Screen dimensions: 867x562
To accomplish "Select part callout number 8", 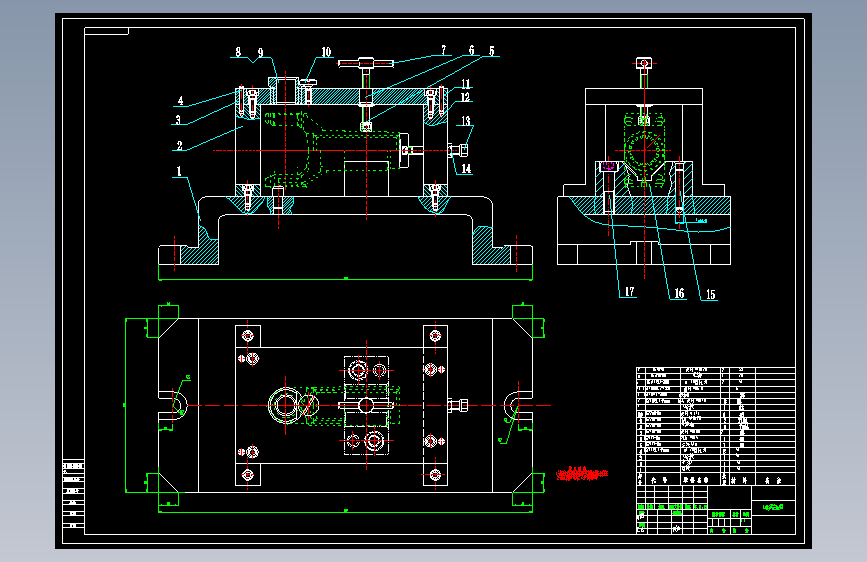I will 238,52.
